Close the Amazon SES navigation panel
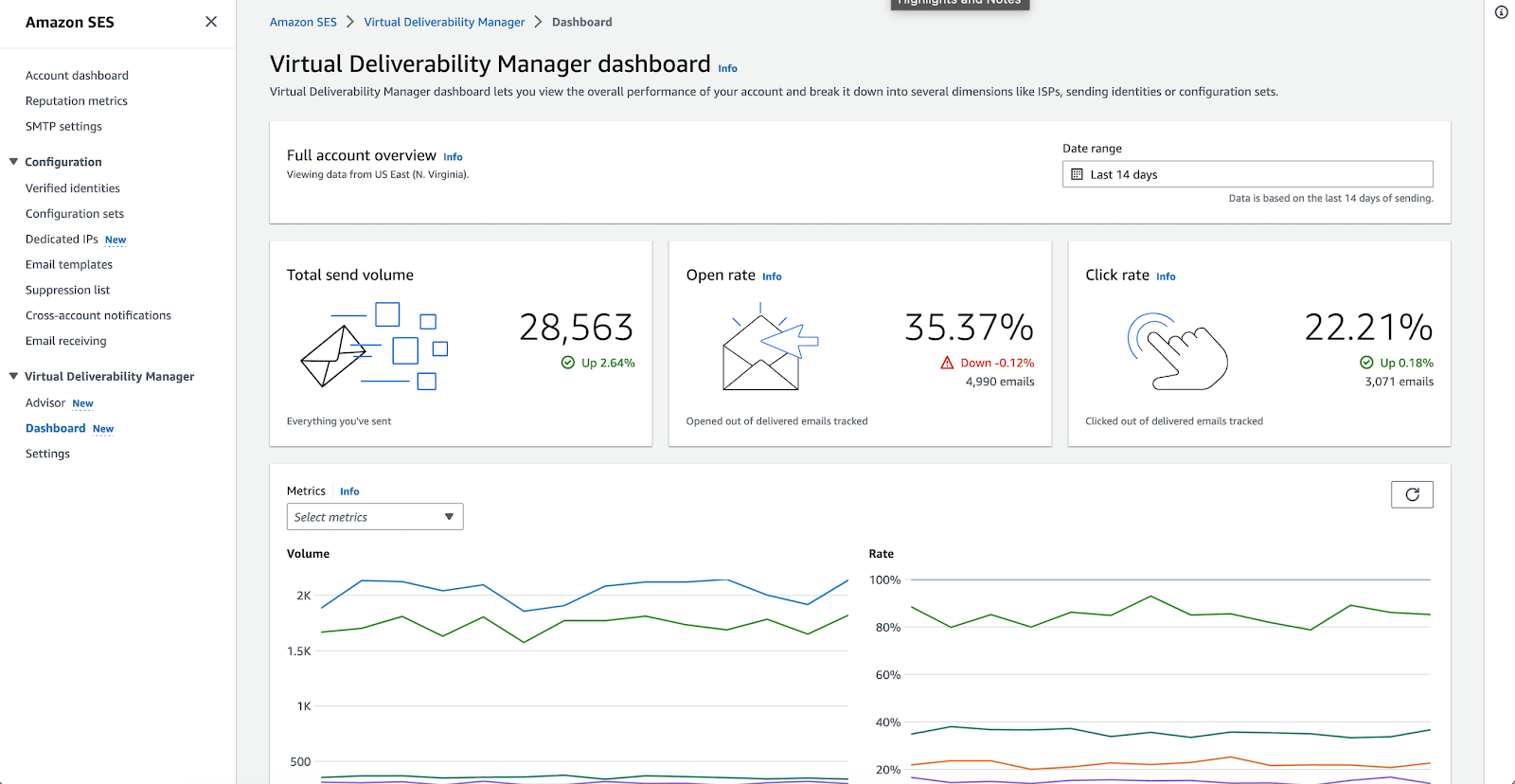Image resolution: width=1515 pixels, height=784 pixels. [x=211, y=22]
